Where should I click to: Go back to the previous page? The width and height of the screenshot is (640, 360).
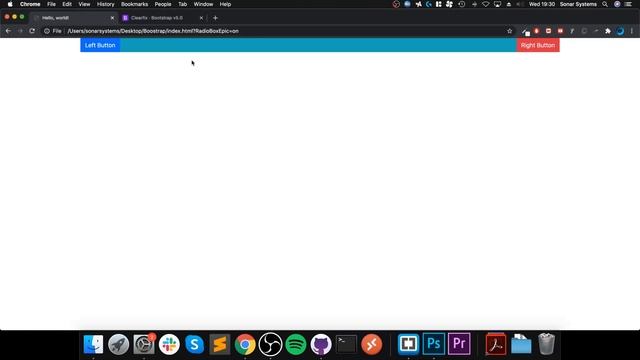[8, 31]
